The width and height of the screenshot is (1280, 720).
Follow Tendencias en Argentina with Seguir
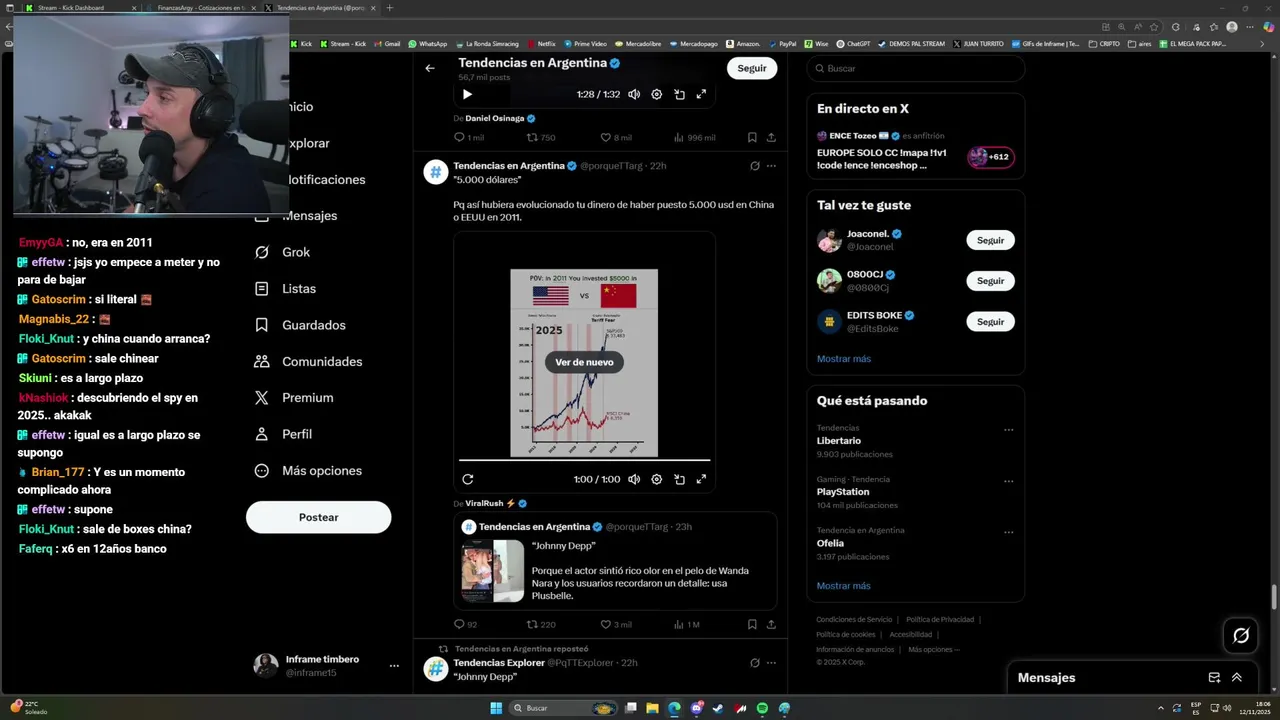pos(752,68)
